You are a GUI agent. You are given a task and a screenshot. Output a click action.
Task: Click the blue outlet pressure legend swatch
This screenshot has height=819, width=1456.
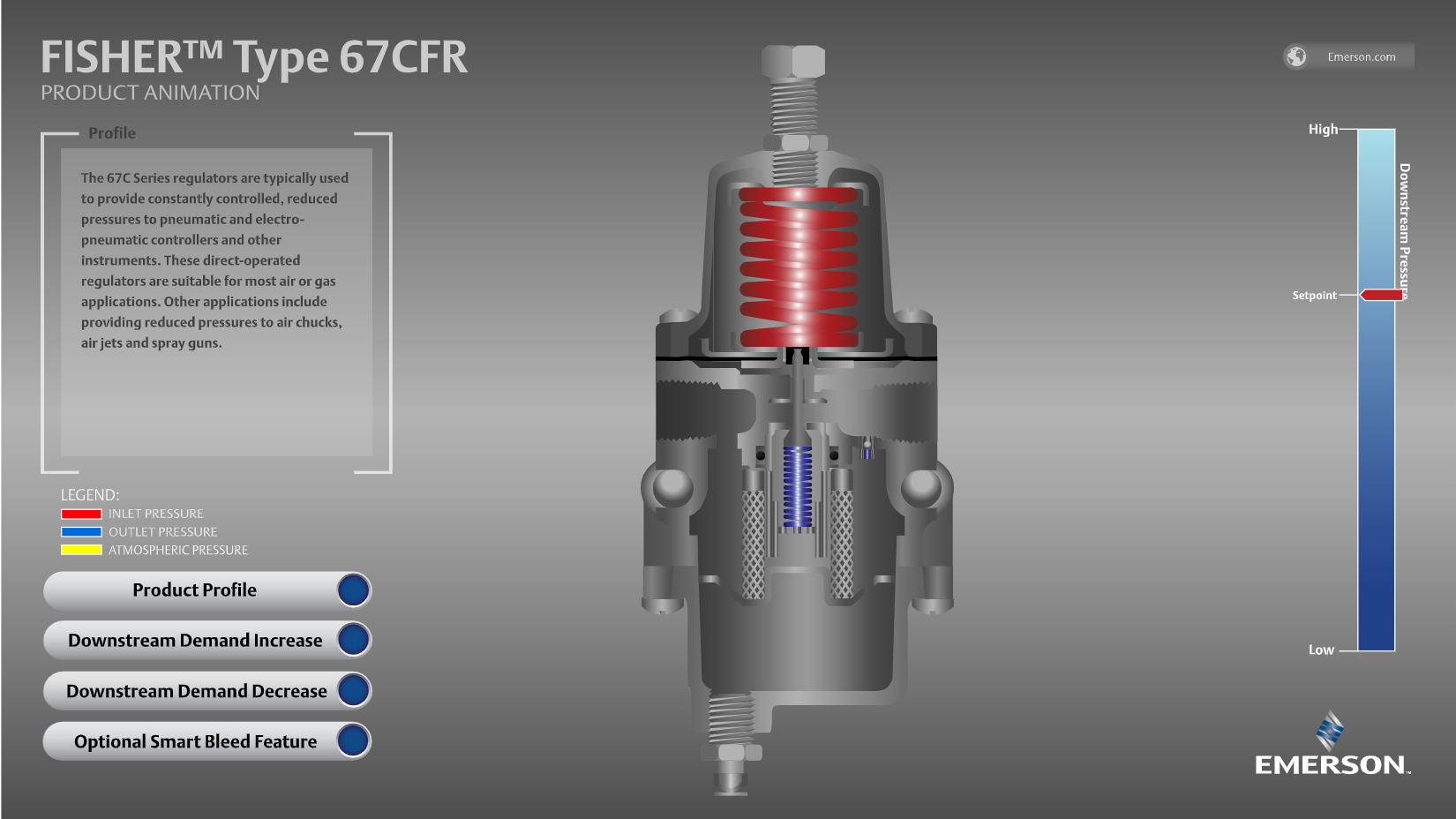pyautogui.click(x=81, y=532)
